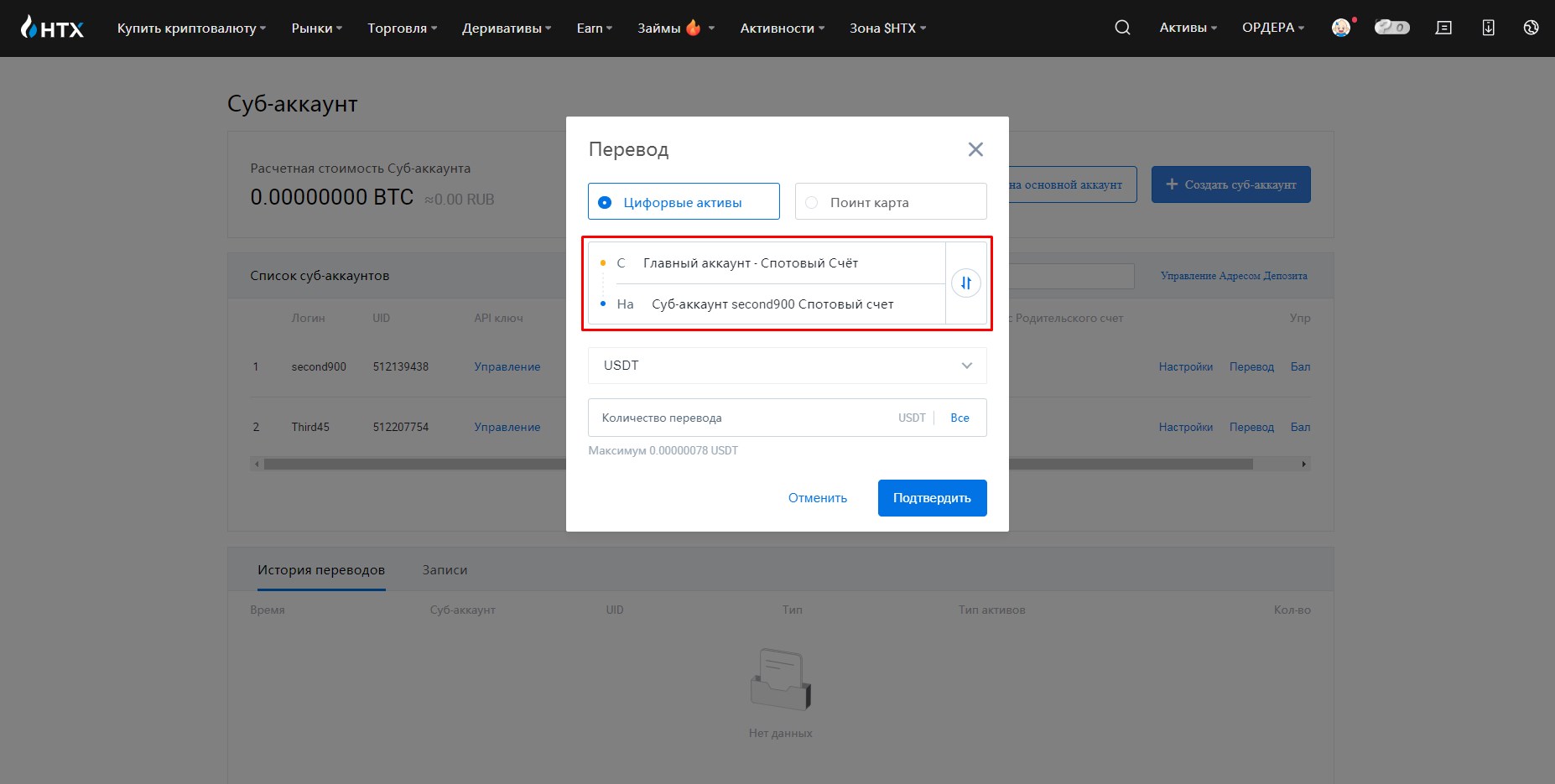
Task: Focus the Количество перевода input field
Action: [742, 418]
